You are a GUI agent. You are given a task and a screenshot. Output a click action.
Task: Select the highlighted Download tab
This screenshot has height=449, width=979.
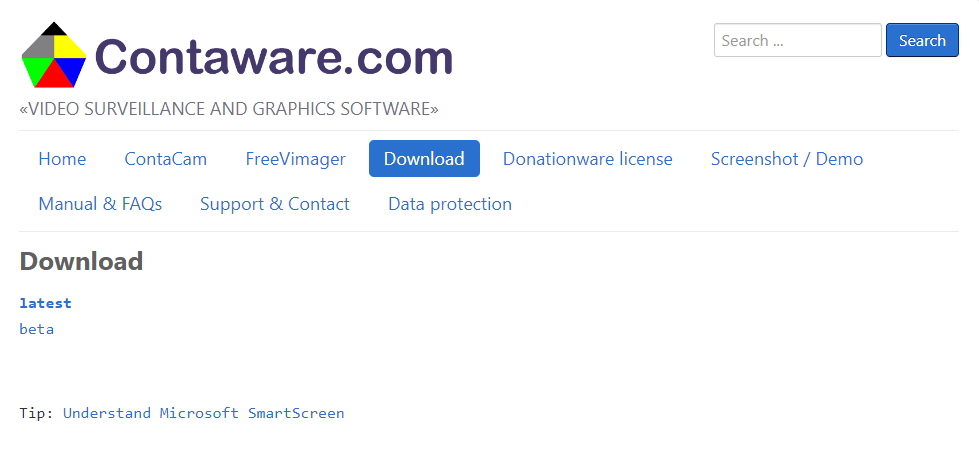(424, 159)
